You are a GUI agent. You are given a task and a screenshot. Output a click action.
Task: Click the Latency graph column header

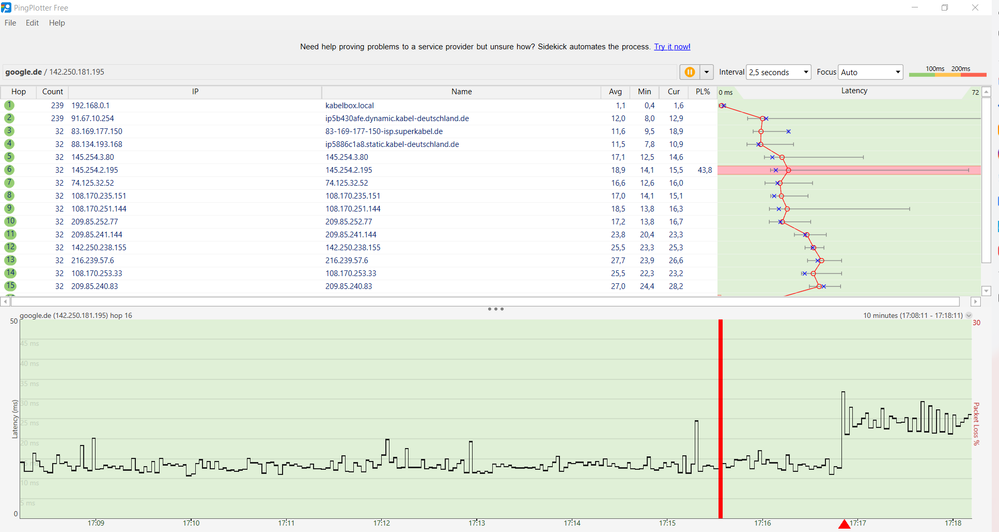coord(854,91)
